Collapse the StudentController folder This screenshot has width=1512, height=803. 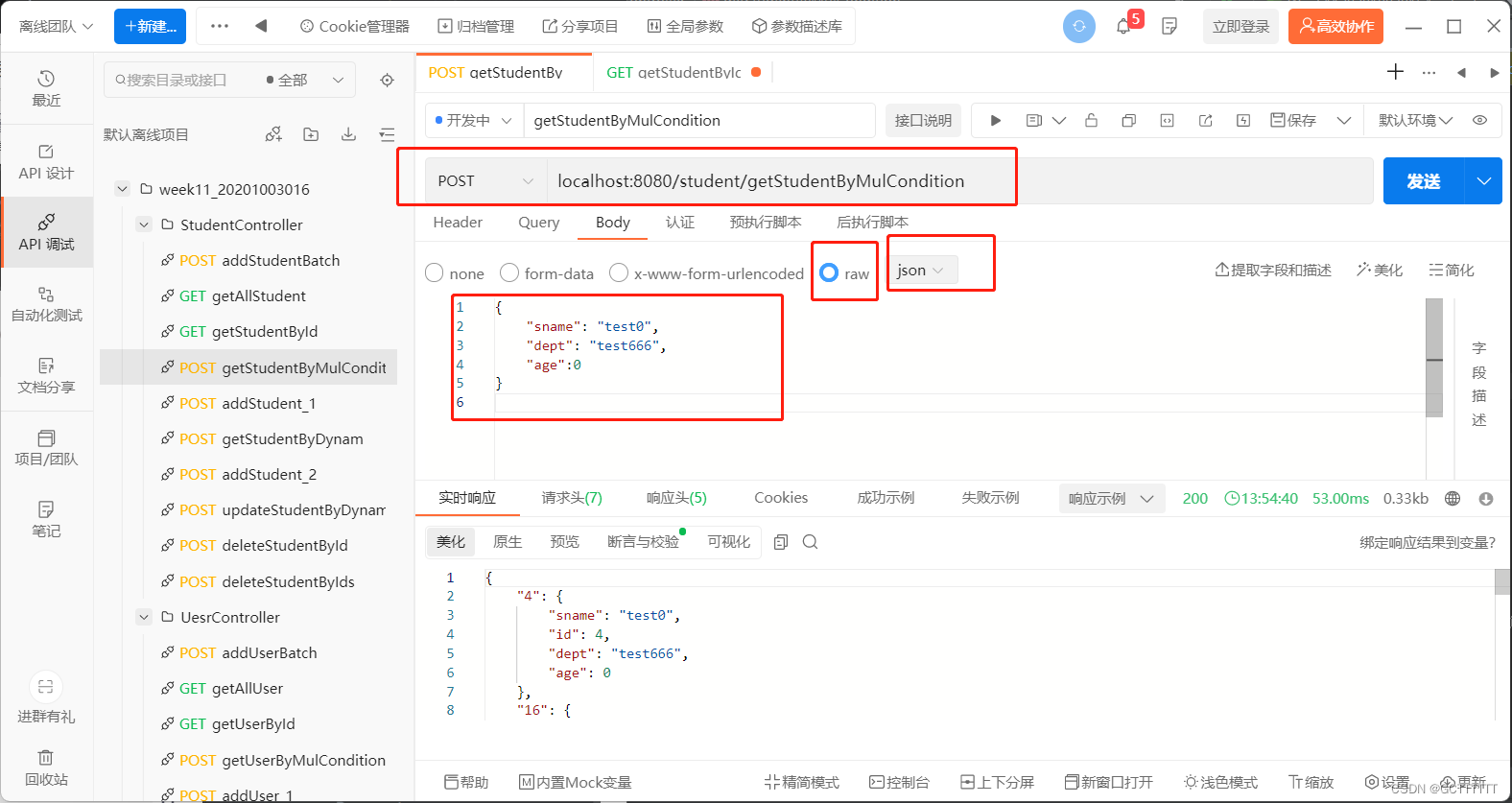tap(143, 224)
